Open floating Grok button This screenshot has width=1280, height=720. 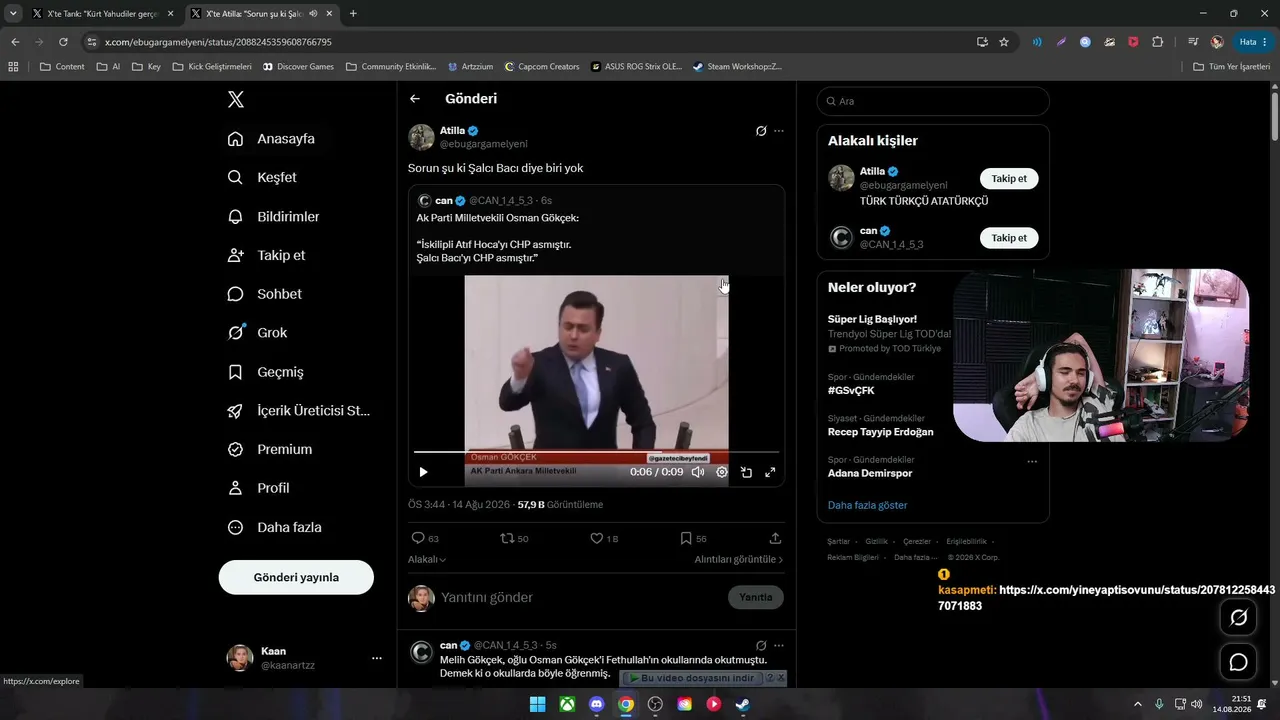1238,618
